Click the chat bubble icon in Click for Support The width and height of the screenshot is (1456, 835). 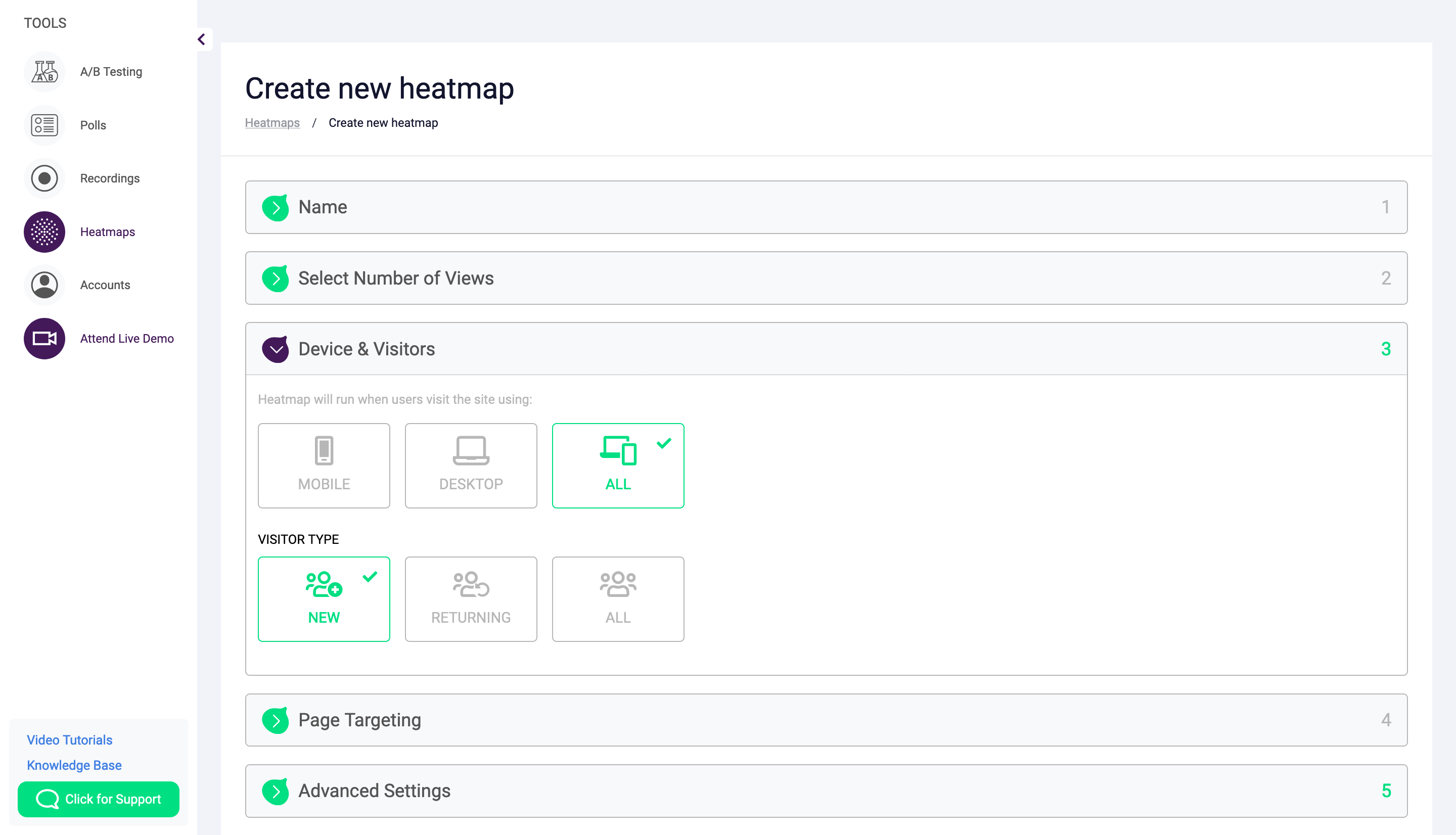47,799
